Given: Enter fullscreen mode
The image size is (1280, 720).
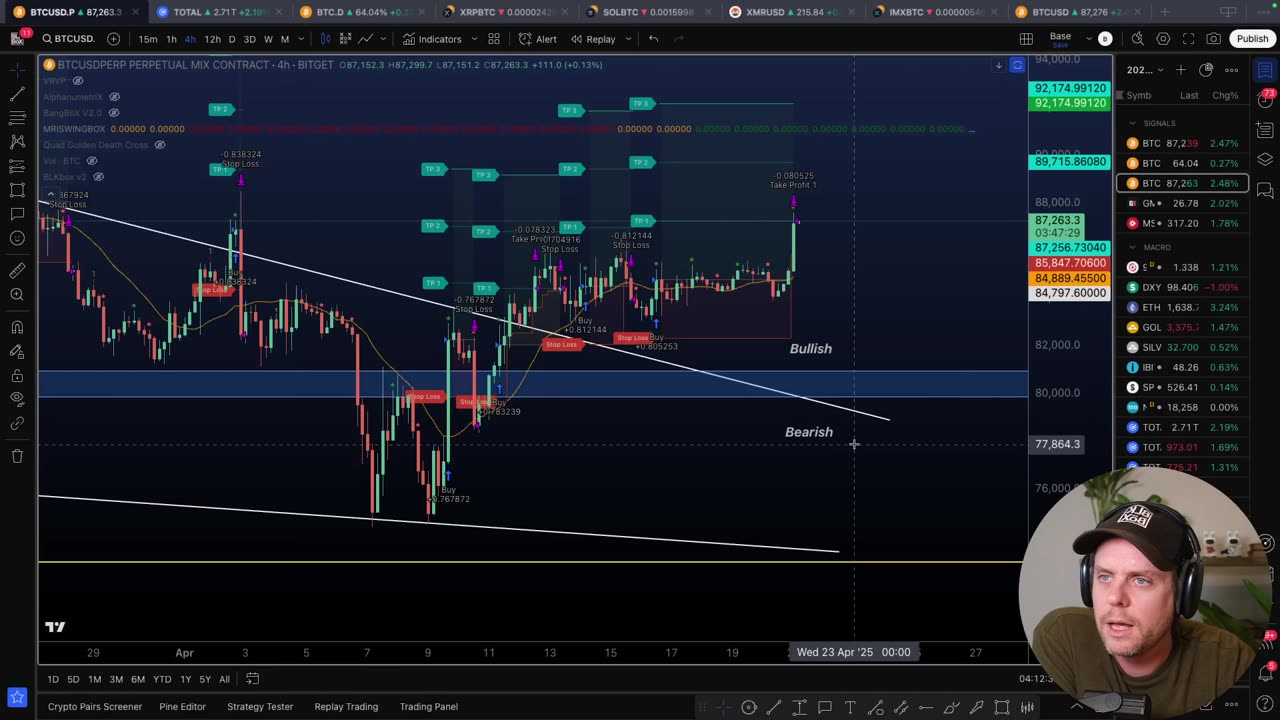Looking at the screenshot, I should pyautogui.click(x=1188, y=39).
